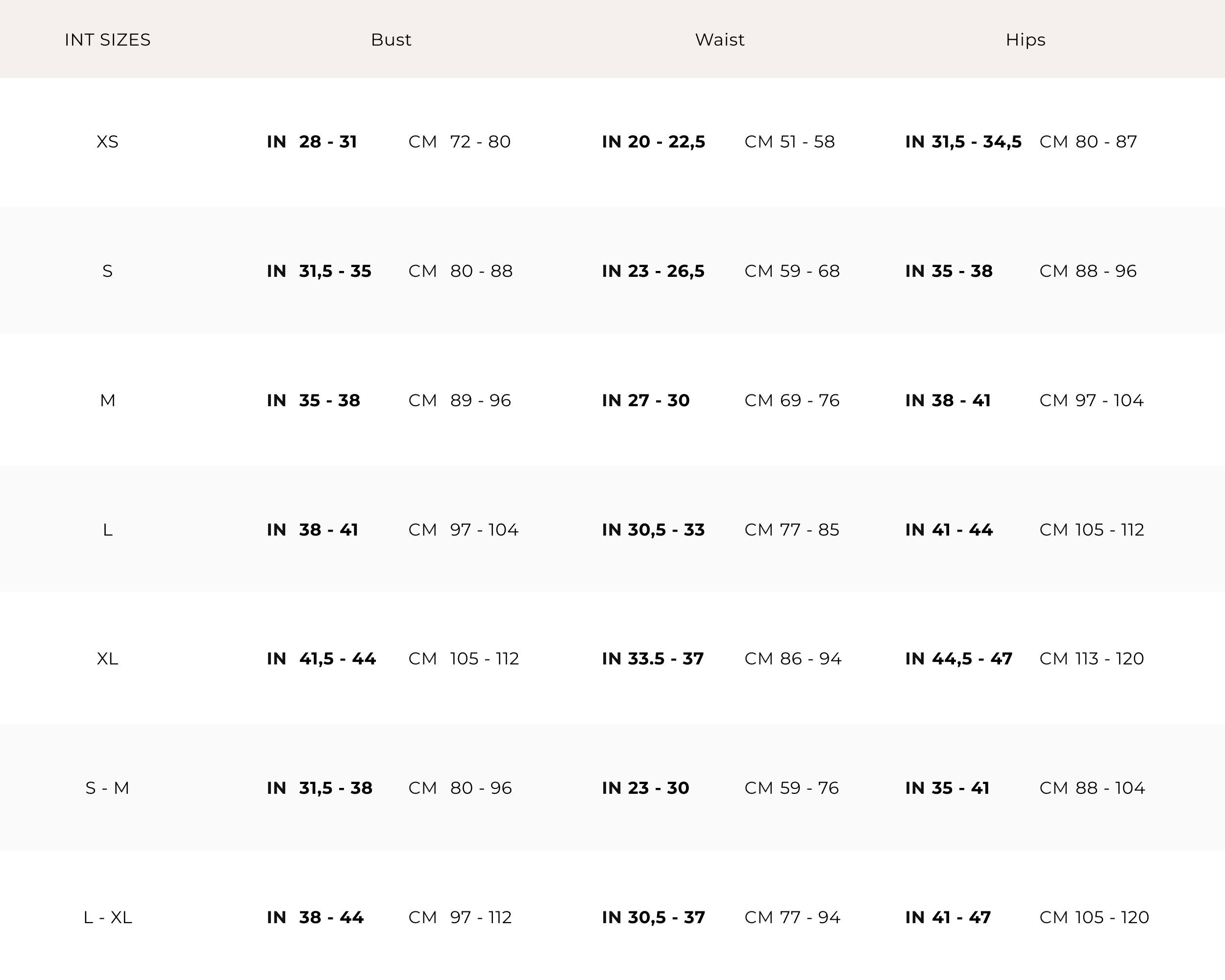Click hips value CM 105 - 120
Screen dimensions: 1225x980
point(1094,917)
